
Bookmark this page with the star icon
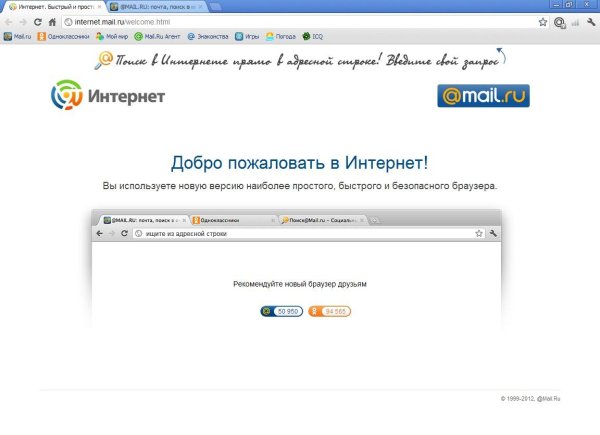(x=543, y=22)
